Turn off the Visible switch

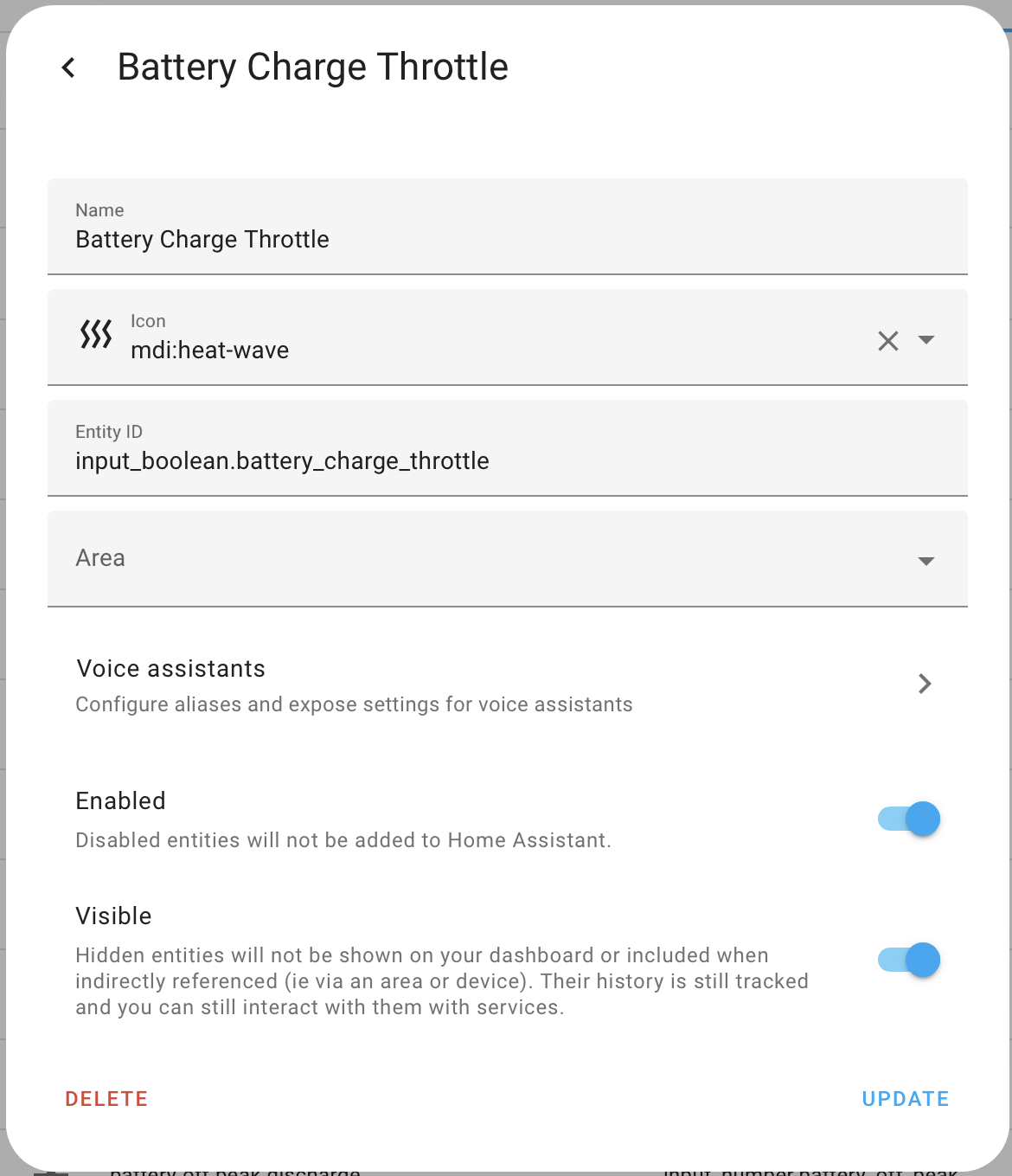[909, 960]
